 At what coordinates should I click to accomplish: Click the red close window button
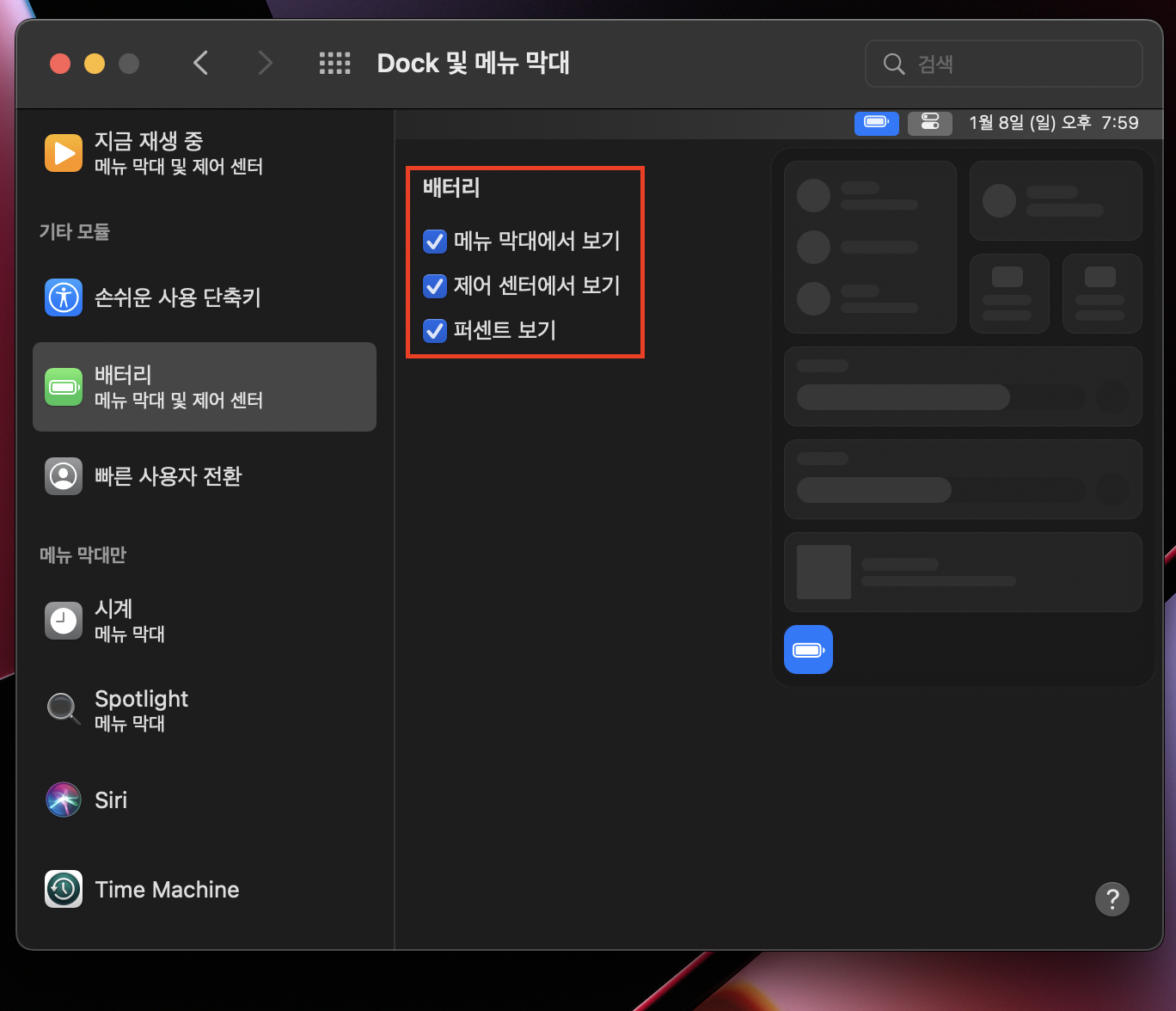(x=60, y=64)
